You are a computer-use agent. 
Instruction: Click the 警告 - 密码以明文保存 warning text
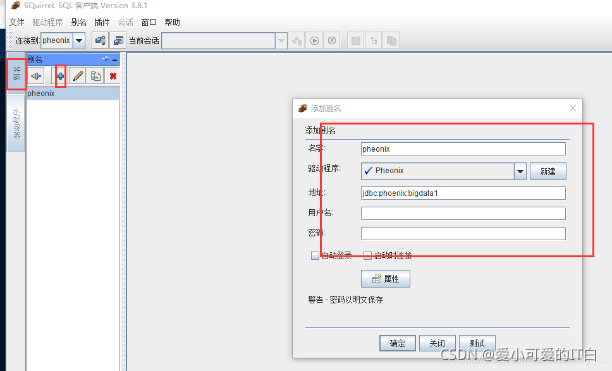point(345,300)
